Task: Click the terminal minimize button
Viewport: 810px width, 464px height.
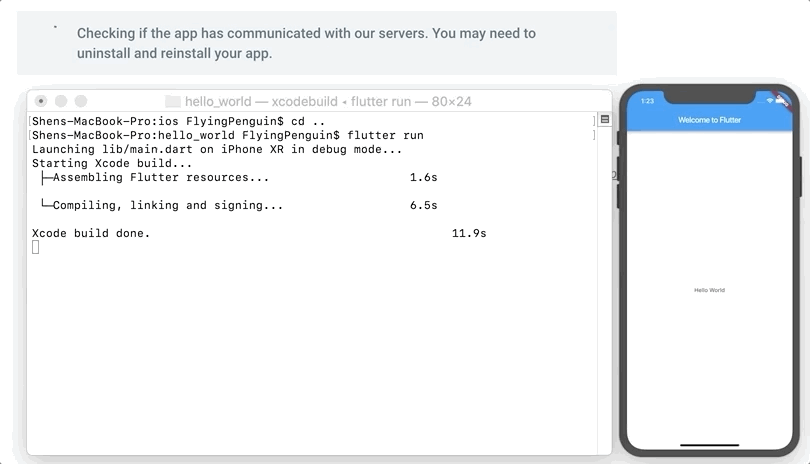Action: pos(61,101)
